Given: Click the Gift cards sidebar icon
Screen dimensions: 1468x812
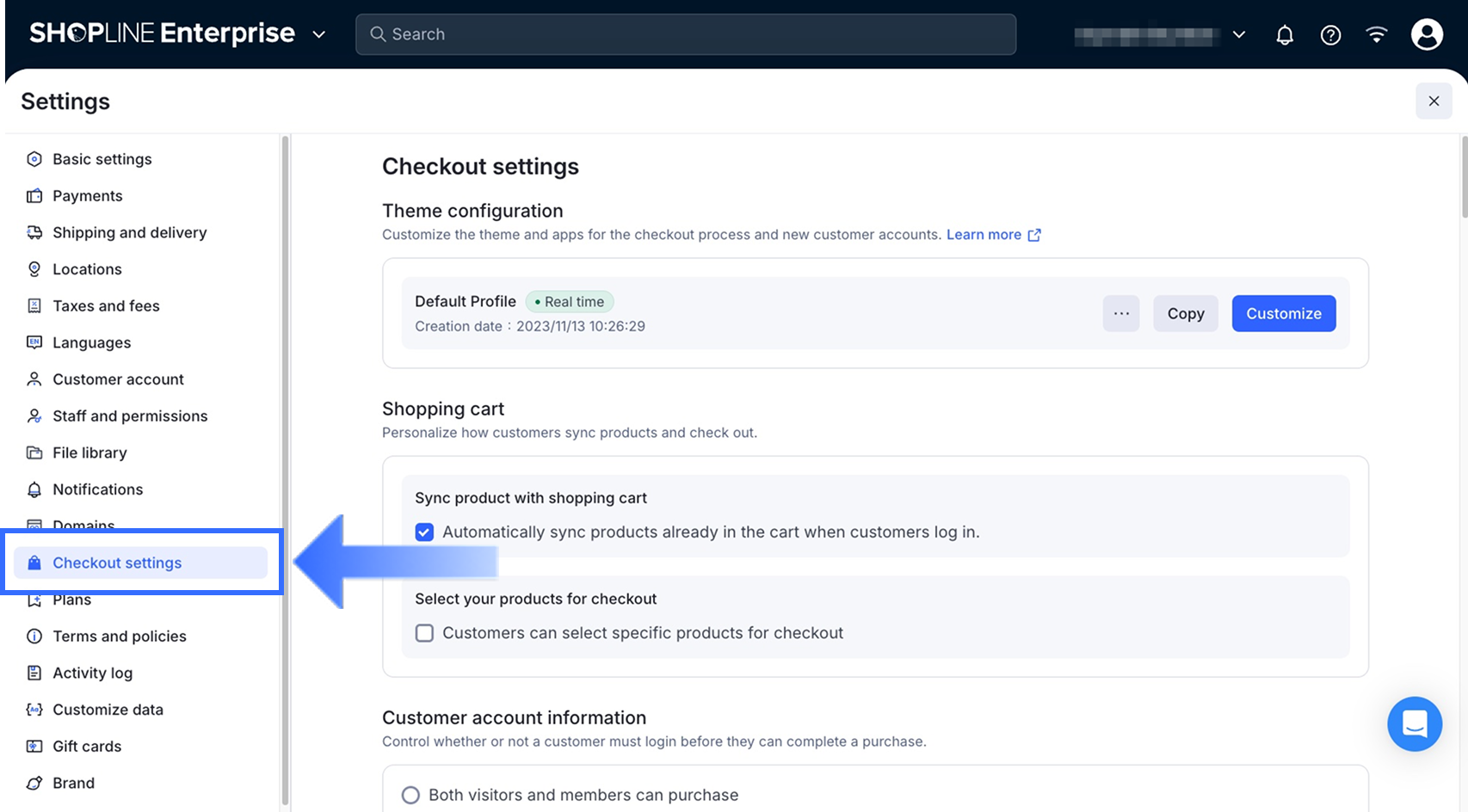Looking at the screenshot, I should pyautogui.click(x=34, y=747).
